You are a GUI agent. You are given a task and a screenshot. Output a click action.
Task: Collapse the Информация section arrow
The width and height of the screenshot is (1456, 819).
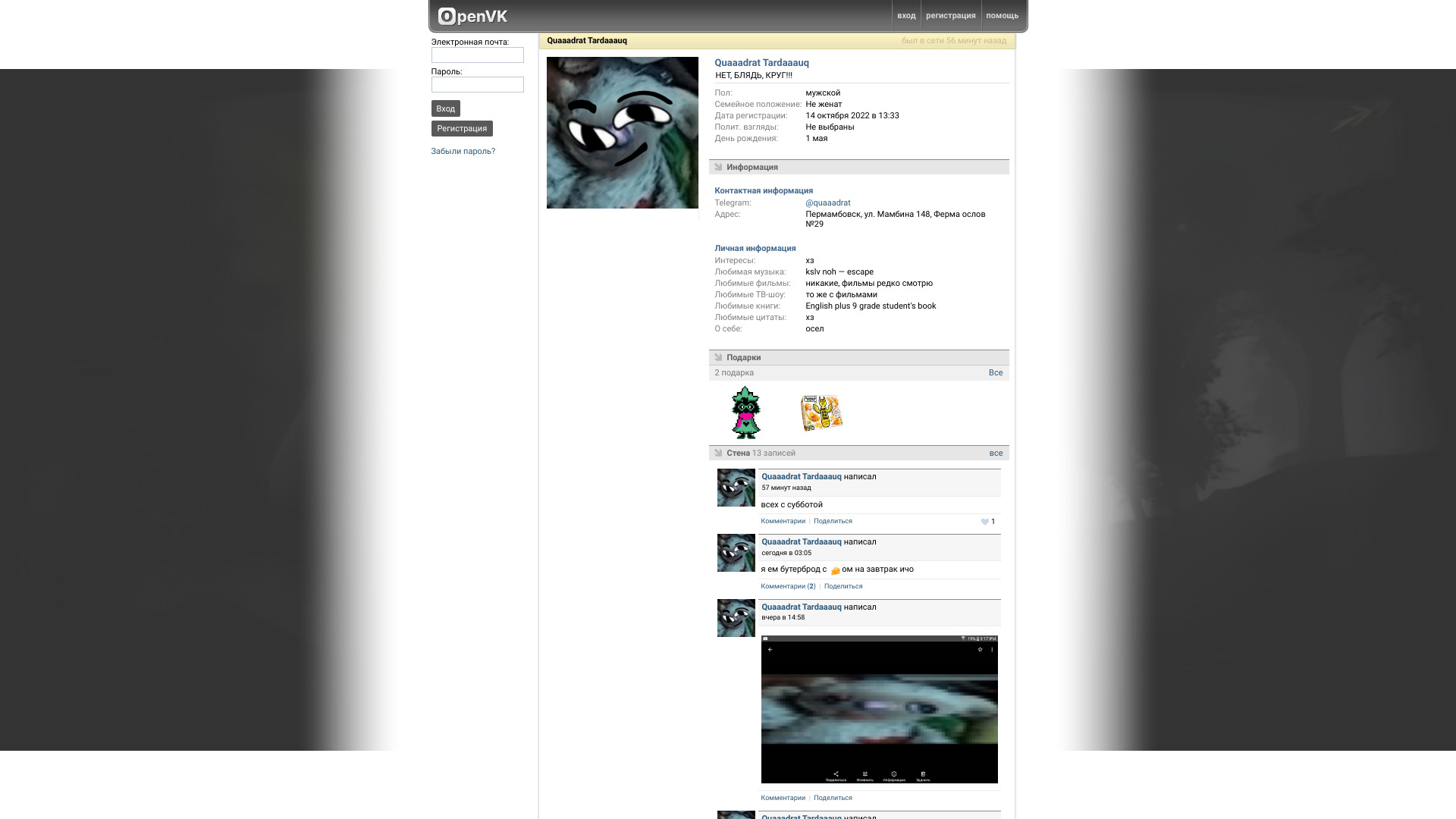point(718,167)
